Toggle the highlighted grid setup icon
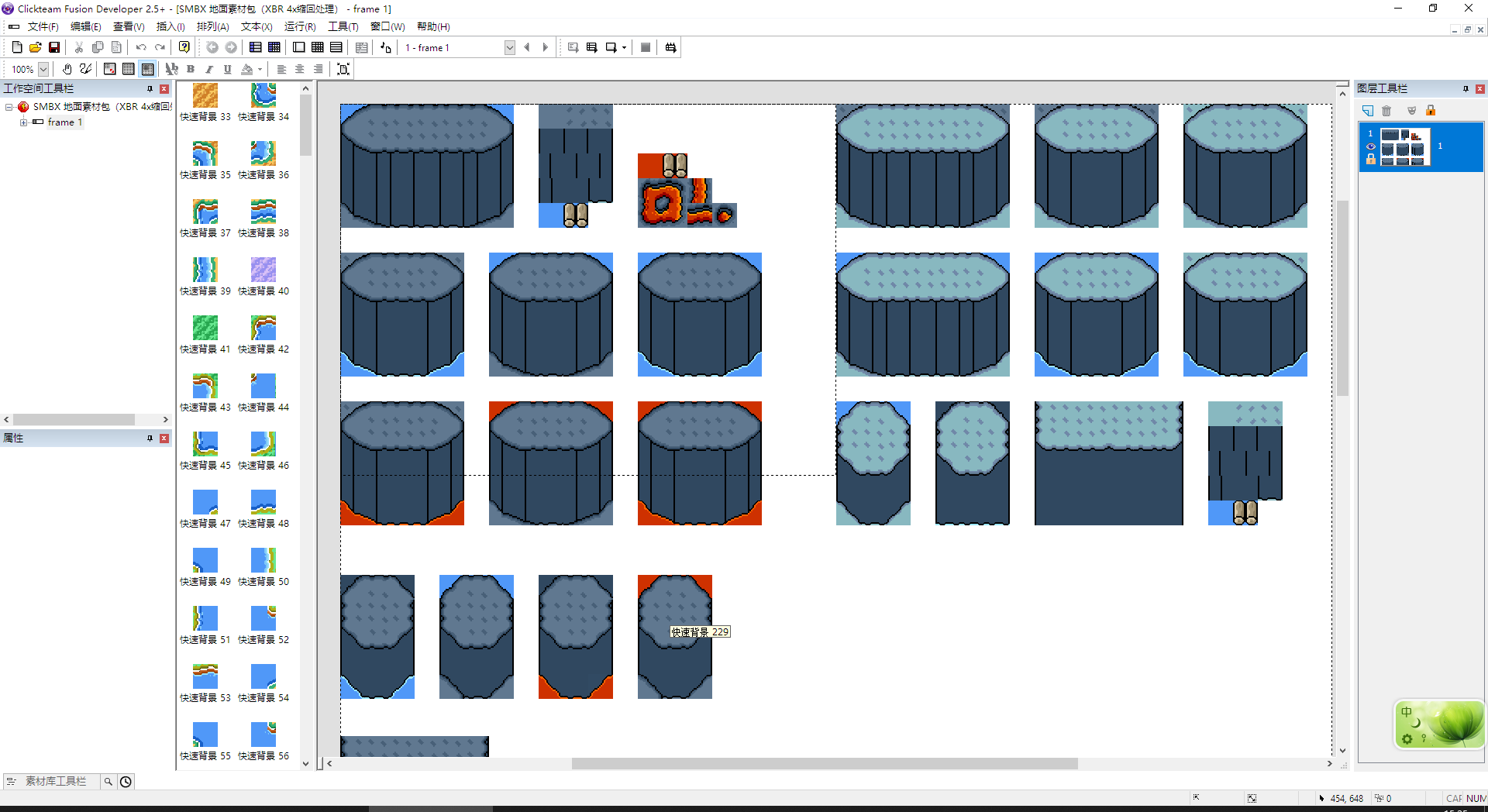This screenshot has width=1488, height=812. coord(147,69)
